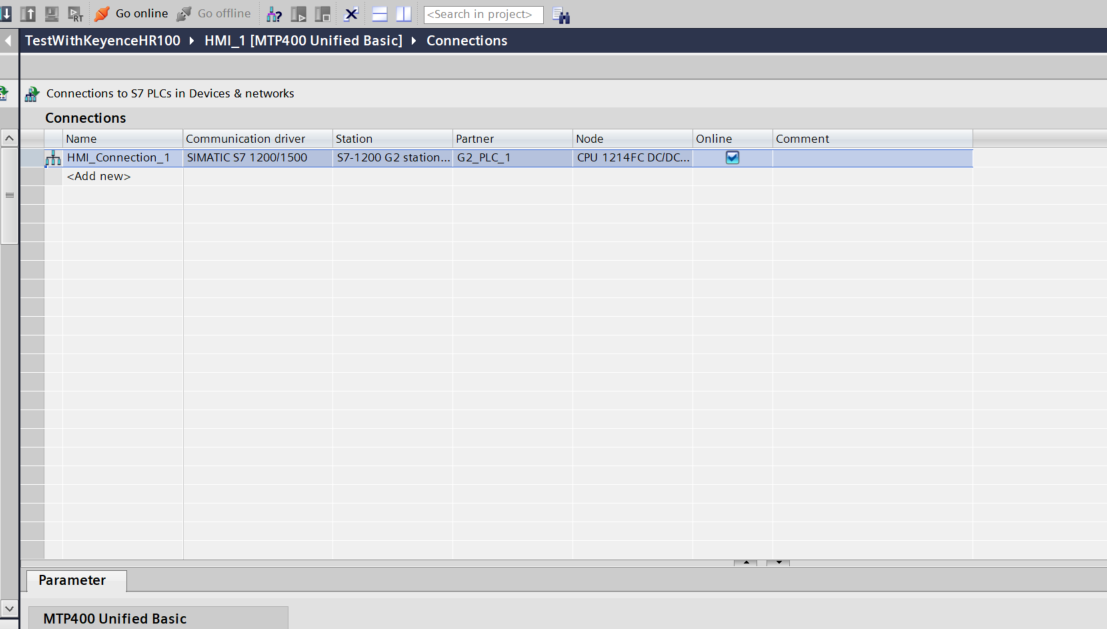Click the scroll up arrow on left scrollbar
The width and height of the screenshot is (1107, 629).
9,138
